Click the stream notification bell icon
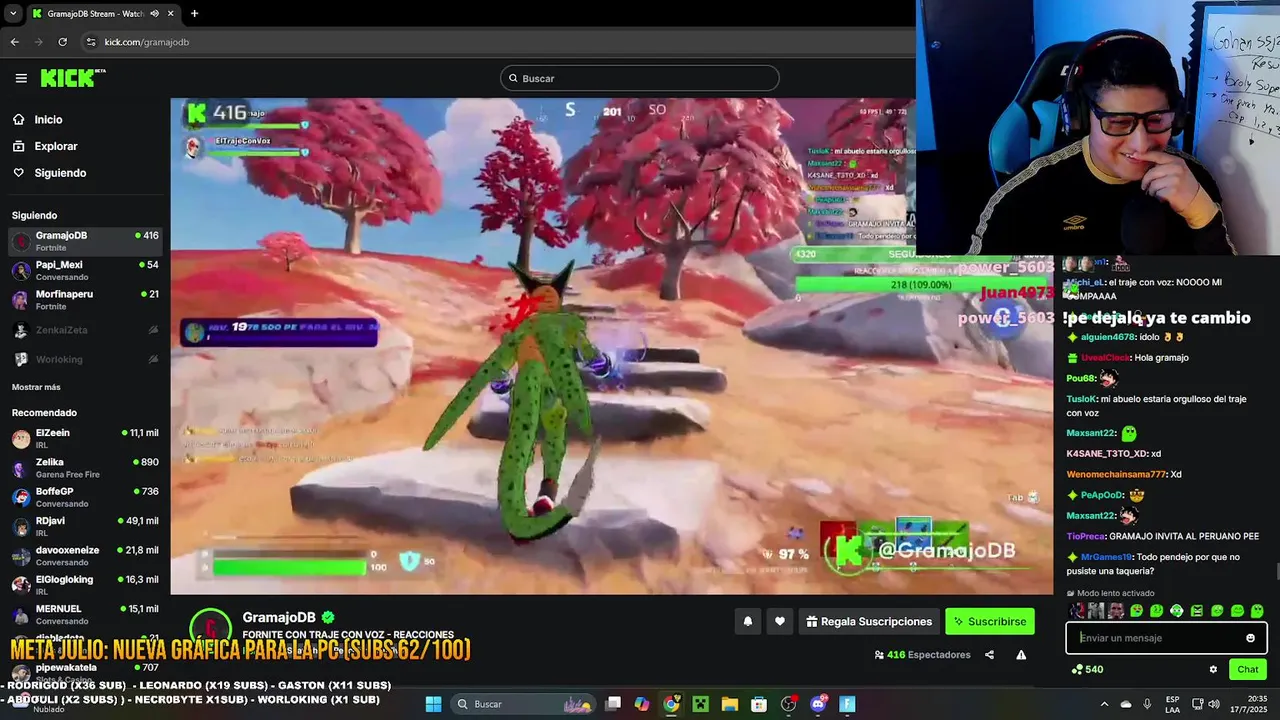This screenshot has width=1280, height=720. coord(747,621)
